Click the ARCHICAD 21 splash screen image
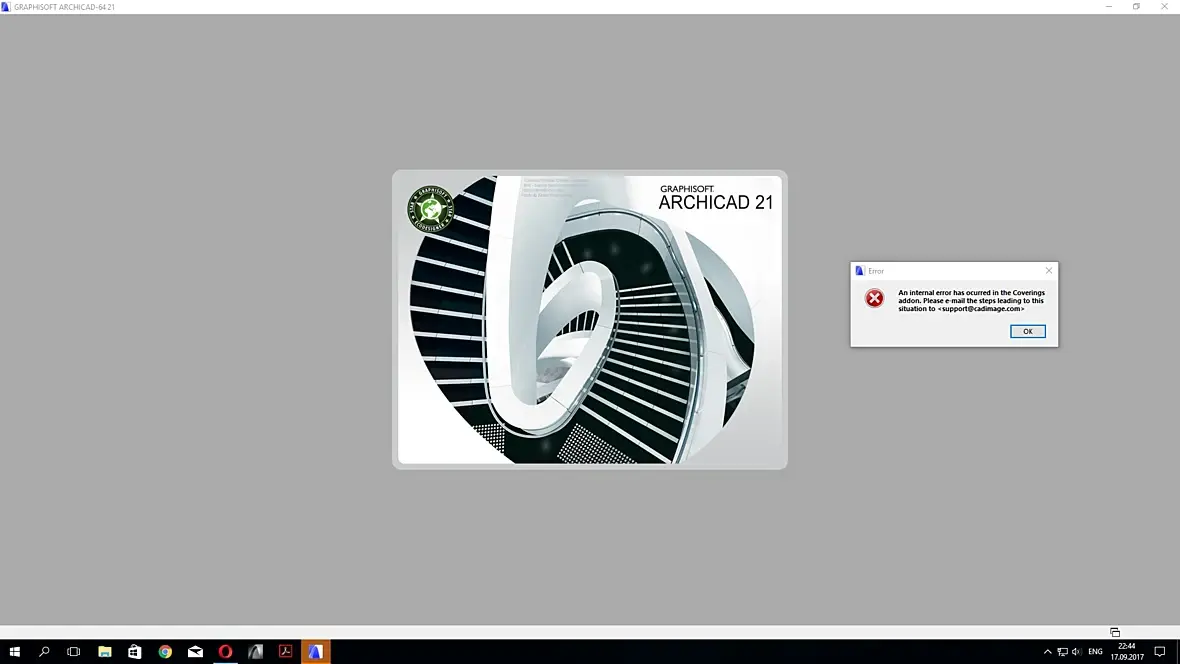 pyautogui.click(x=589, y=319)
